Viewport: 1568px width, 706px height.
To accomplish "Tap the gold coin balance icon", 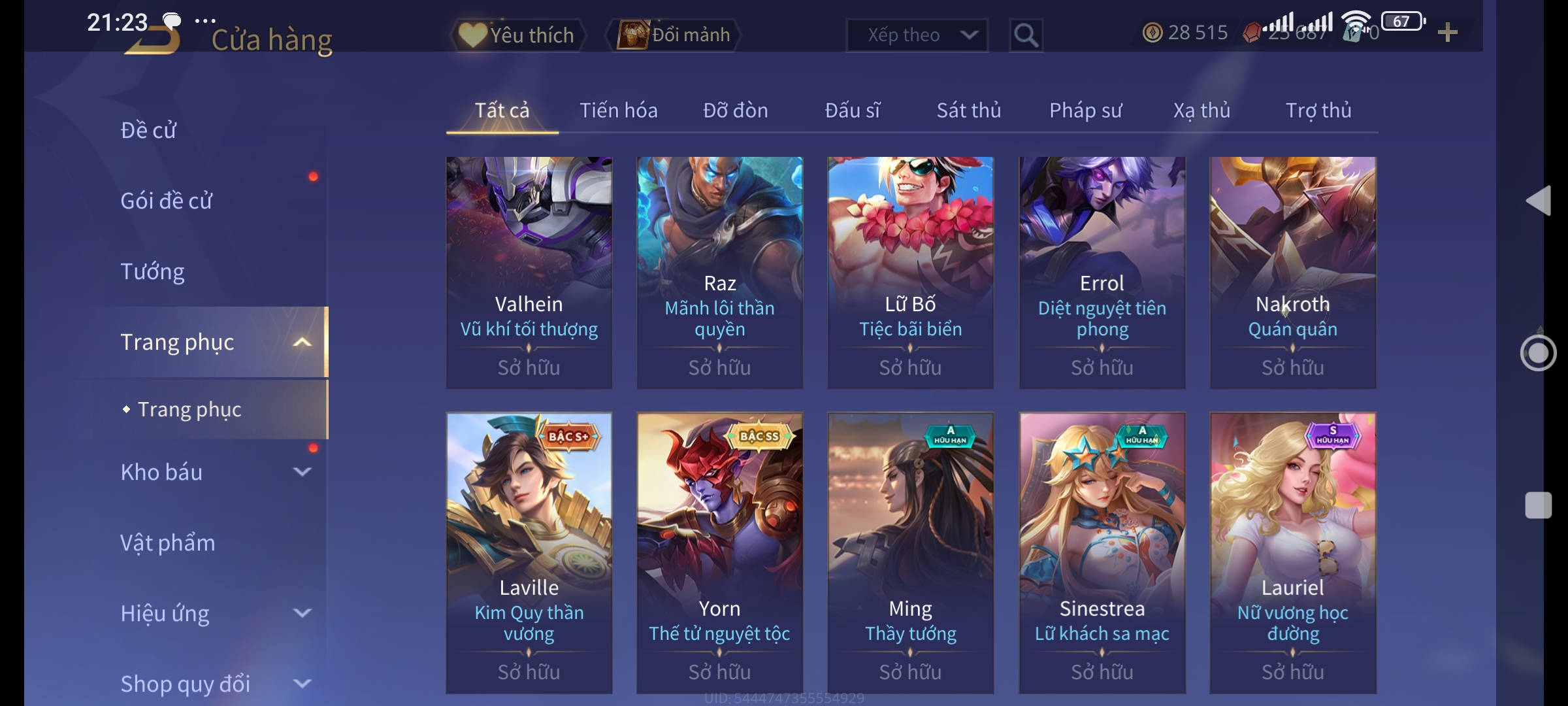I will [x=1152, y=33].
